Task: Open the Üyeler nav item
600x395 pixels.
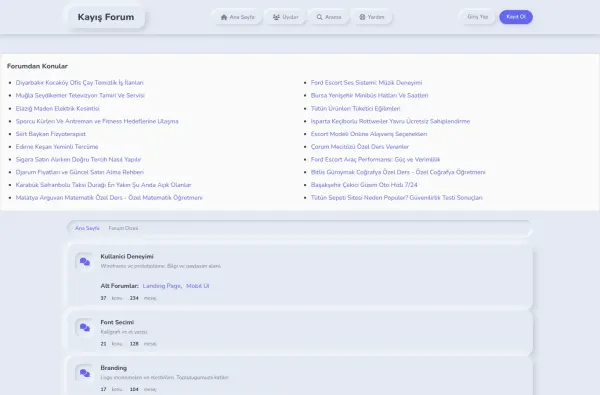Action: tap(285, 17)
